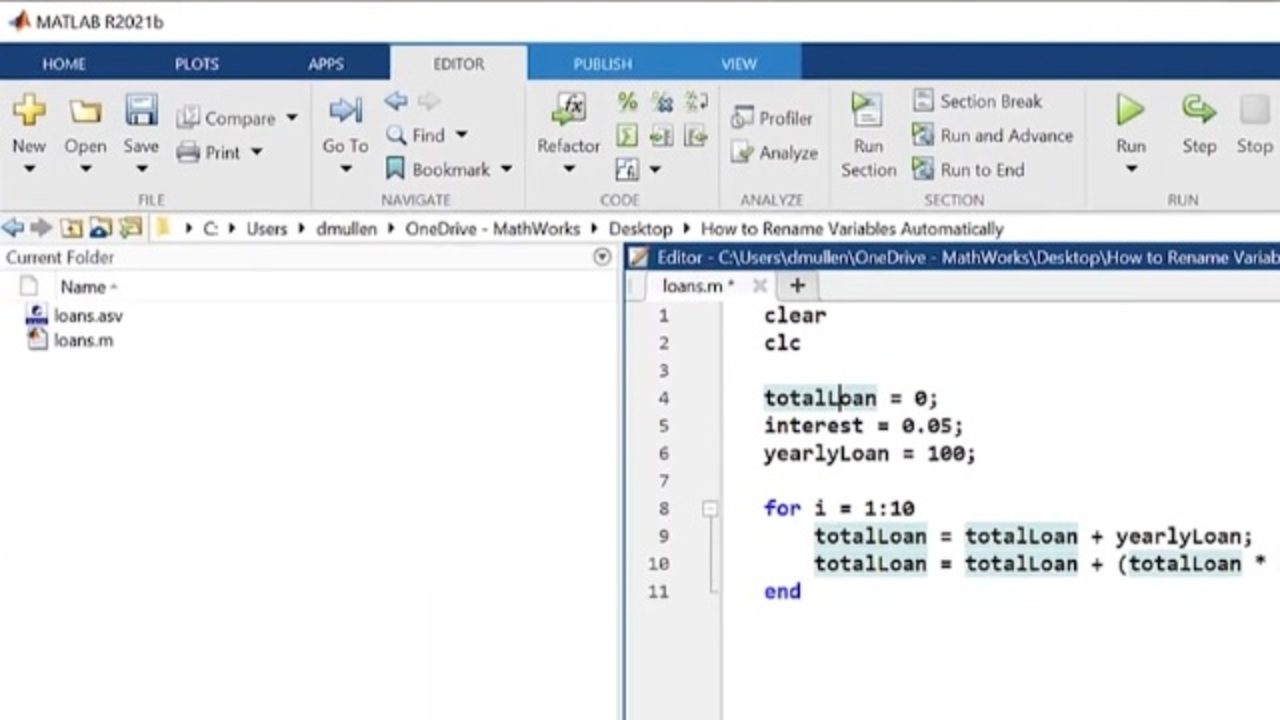Expand the Current Folder panel options

coord(602,257)
